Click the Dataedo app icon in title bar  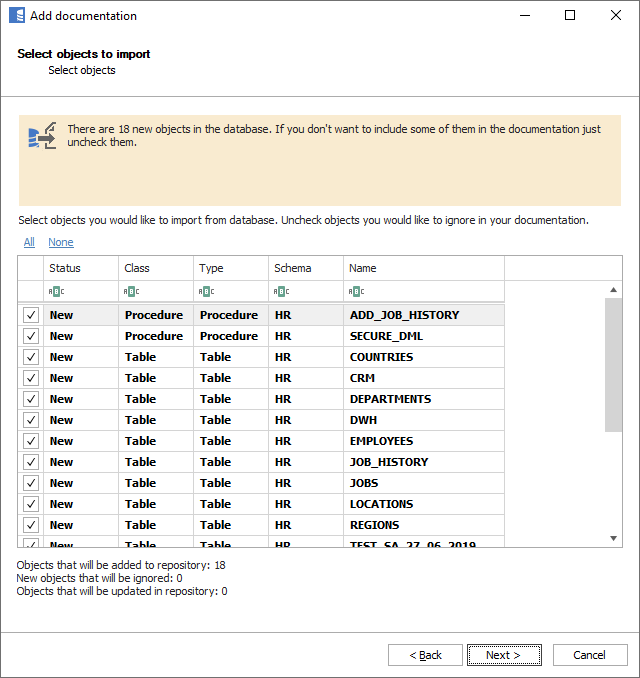[16, 16]
